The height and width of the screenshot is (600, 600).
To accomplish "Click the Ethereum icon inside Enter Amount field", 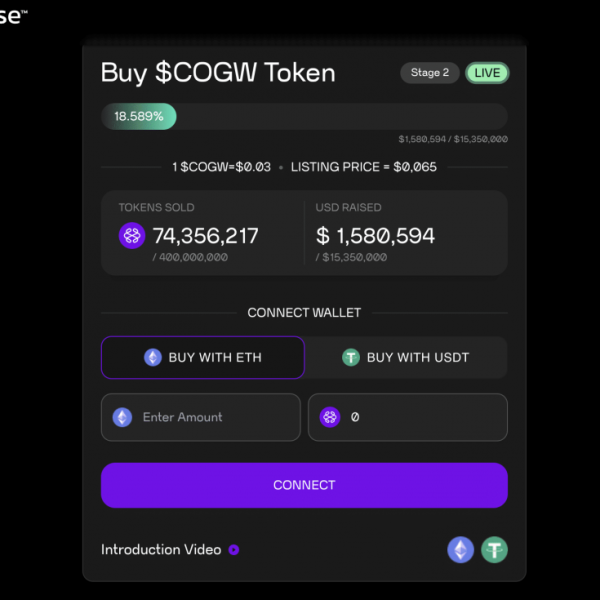I will pyautogui.click(x=122, y=417).
